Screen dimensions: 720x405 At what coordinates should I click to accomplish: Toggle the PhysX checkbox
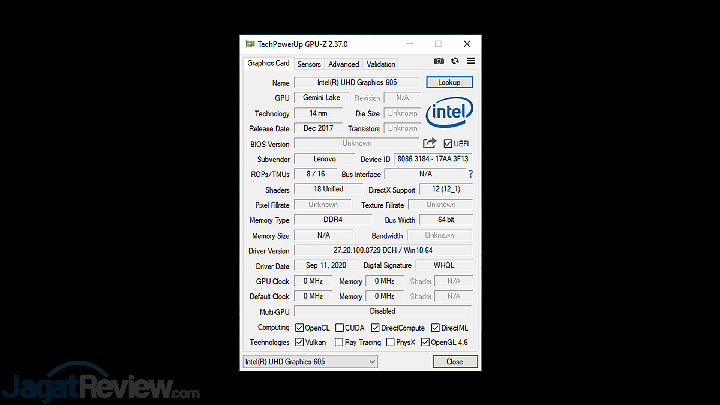[390, 342]
